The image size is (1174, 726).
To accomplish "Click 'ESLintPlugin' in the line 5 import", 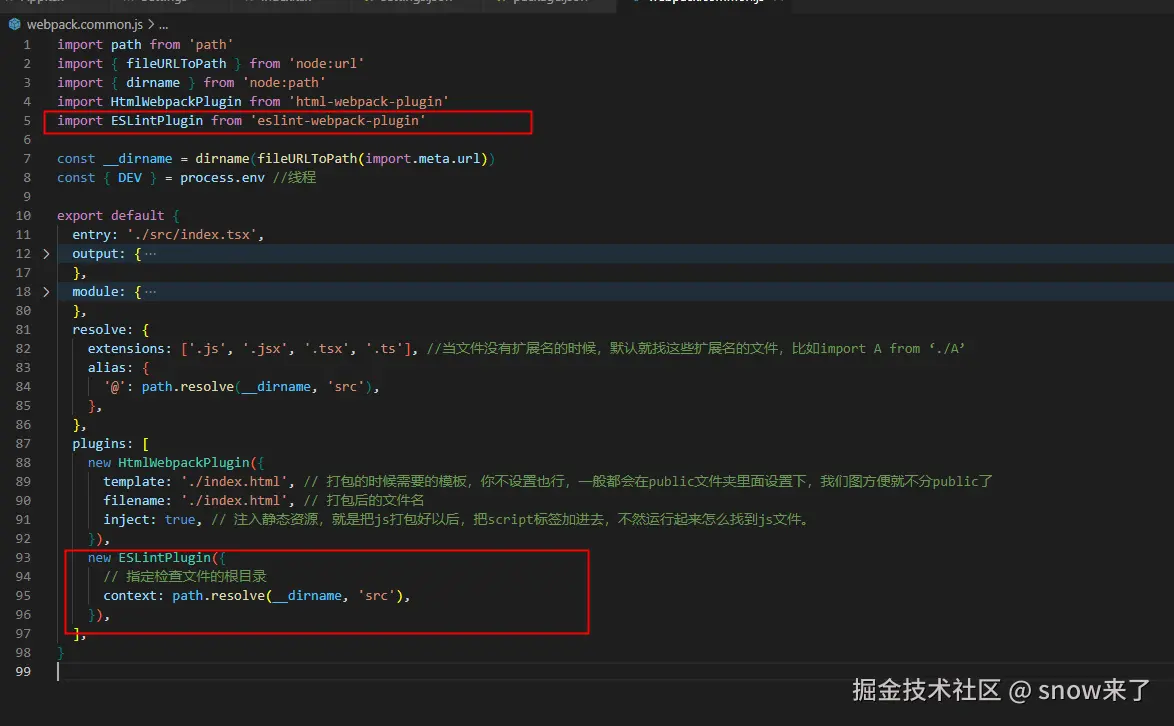I will (156, 121).
